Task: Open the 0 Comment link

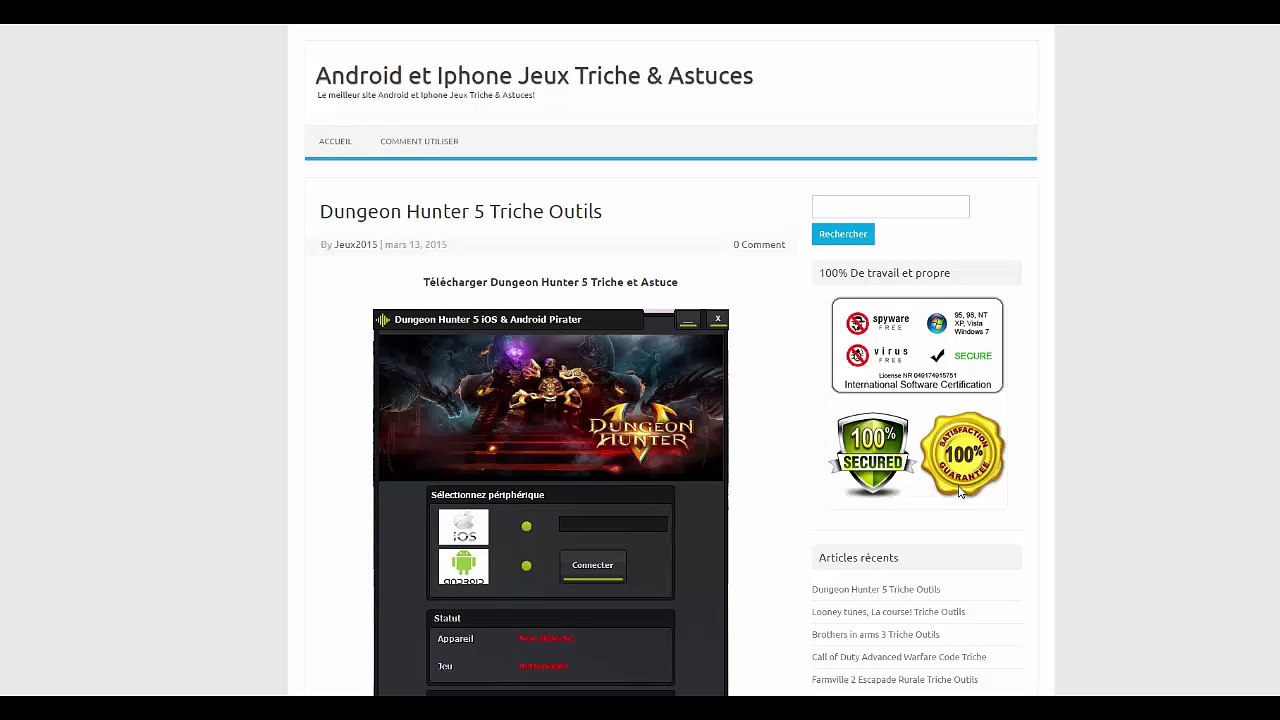Action: (x=759, y=245)
